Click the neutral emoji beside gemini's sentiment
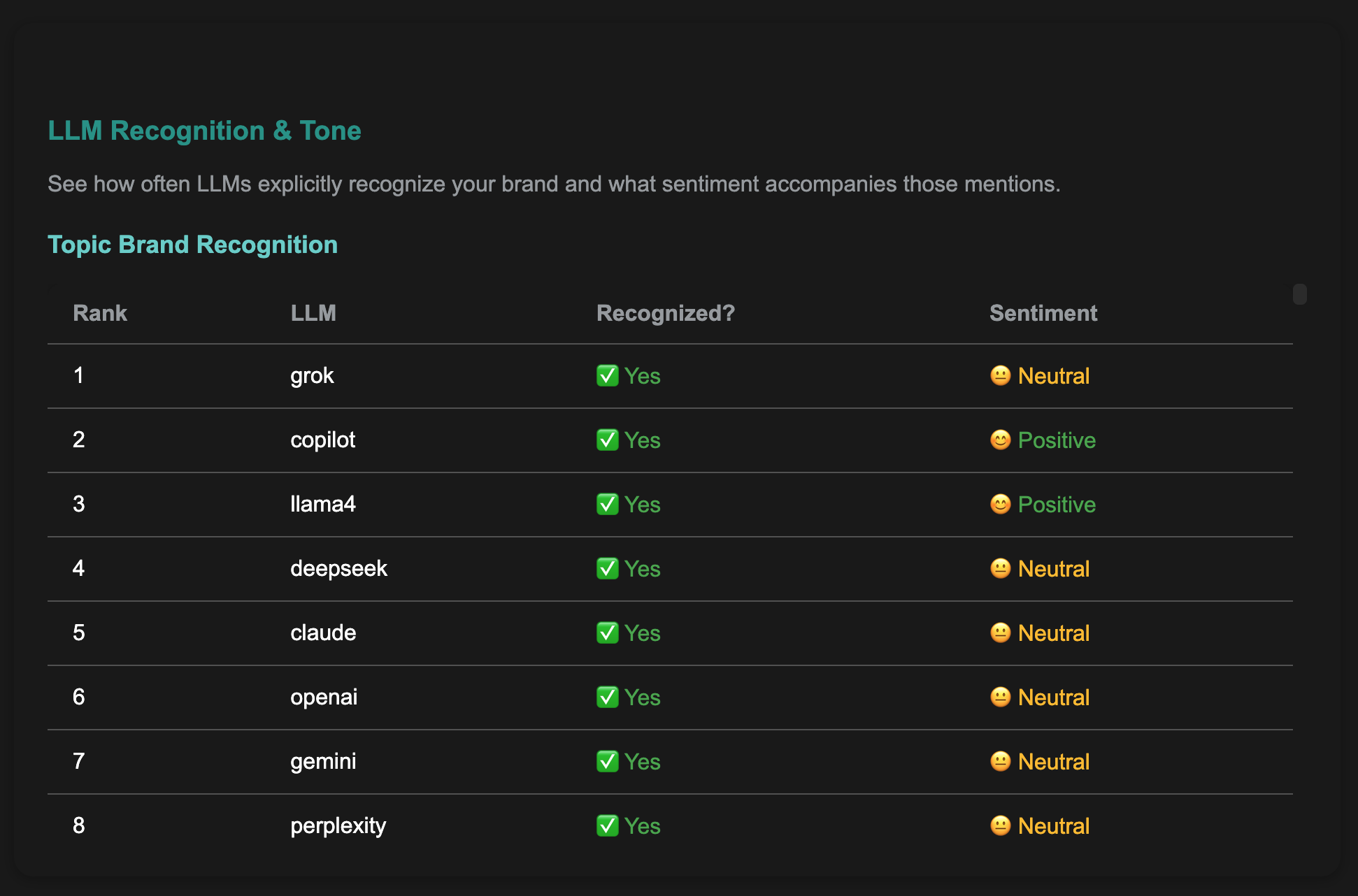Screen dimensions: 1358x896 1000,761
